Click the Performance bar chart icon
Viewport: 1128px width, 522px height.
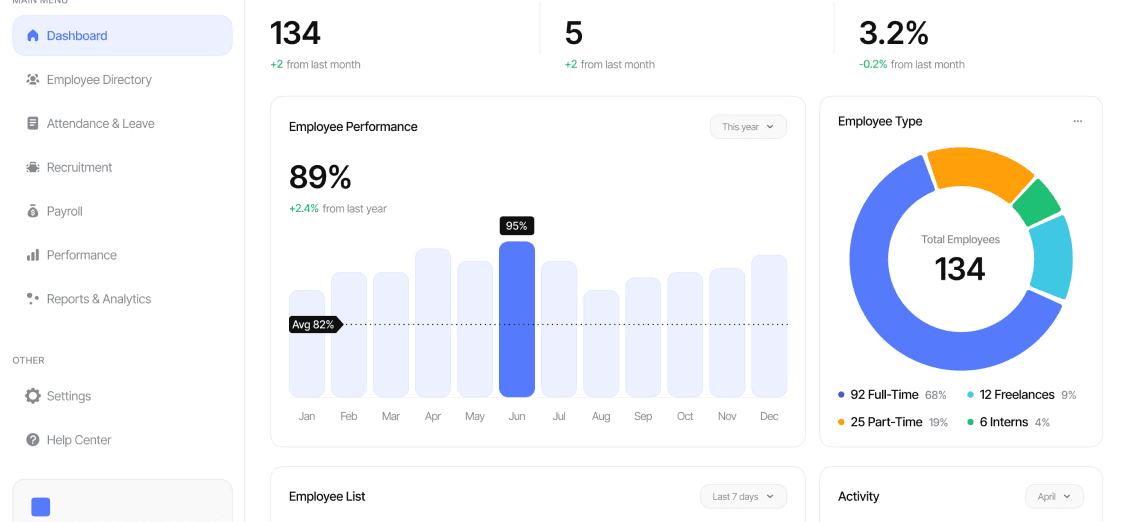coord(33,256)
